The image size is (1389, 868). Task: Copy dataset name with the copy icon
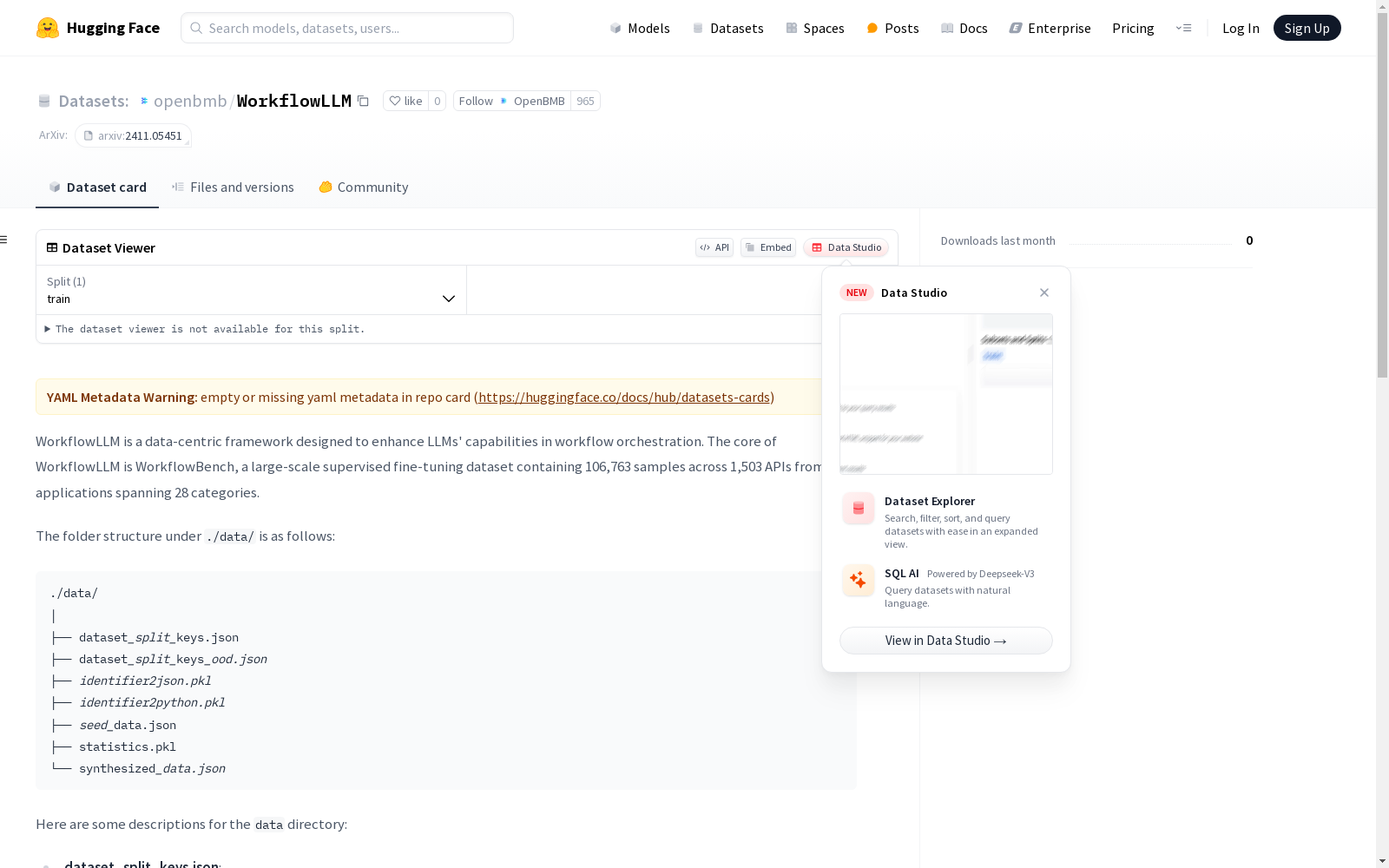pyautogui.click(x=364, y=102)
